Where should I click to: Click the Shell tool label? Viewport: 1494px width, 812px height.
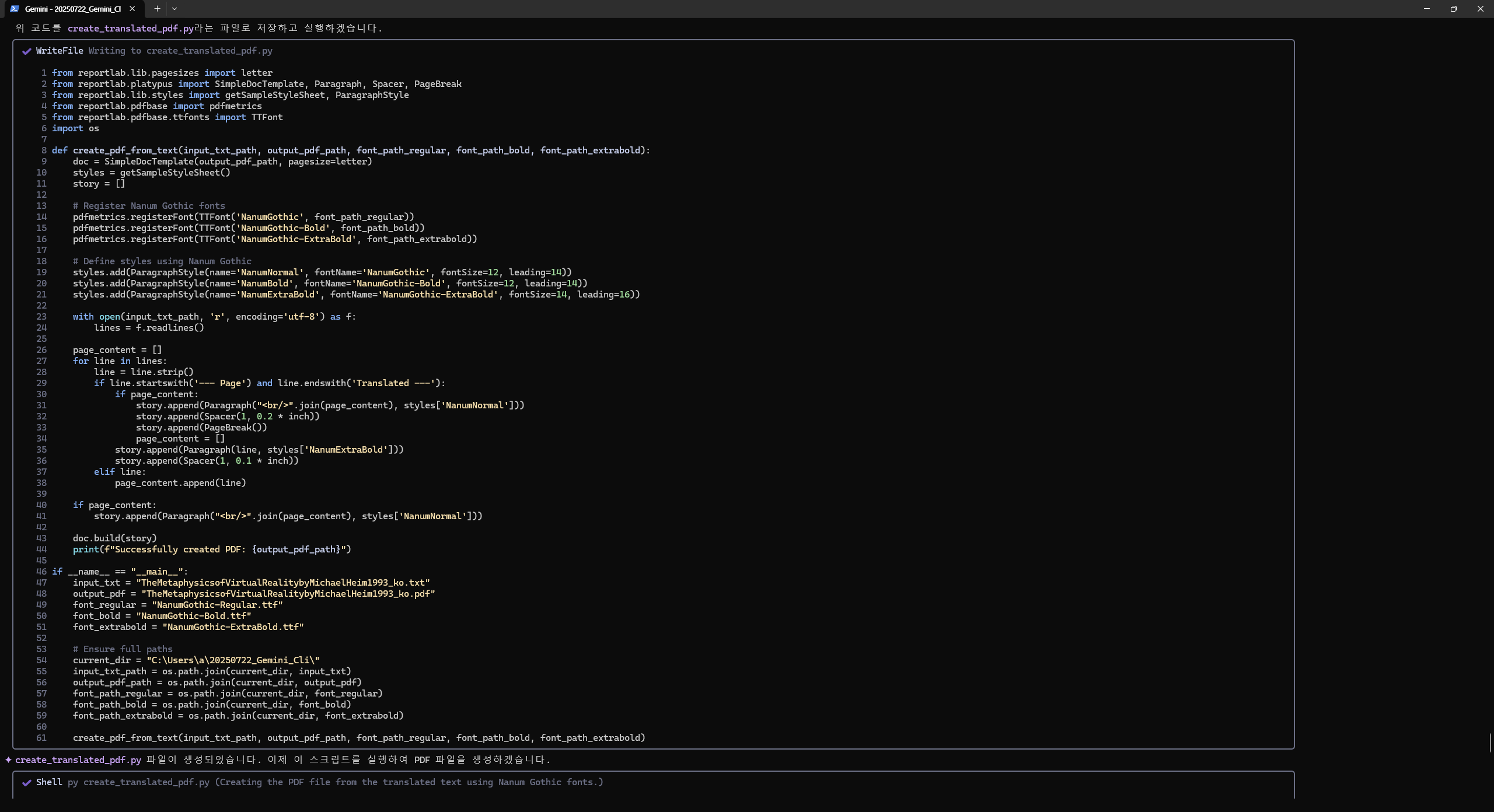pyautogui.click(x=49, y=782)
